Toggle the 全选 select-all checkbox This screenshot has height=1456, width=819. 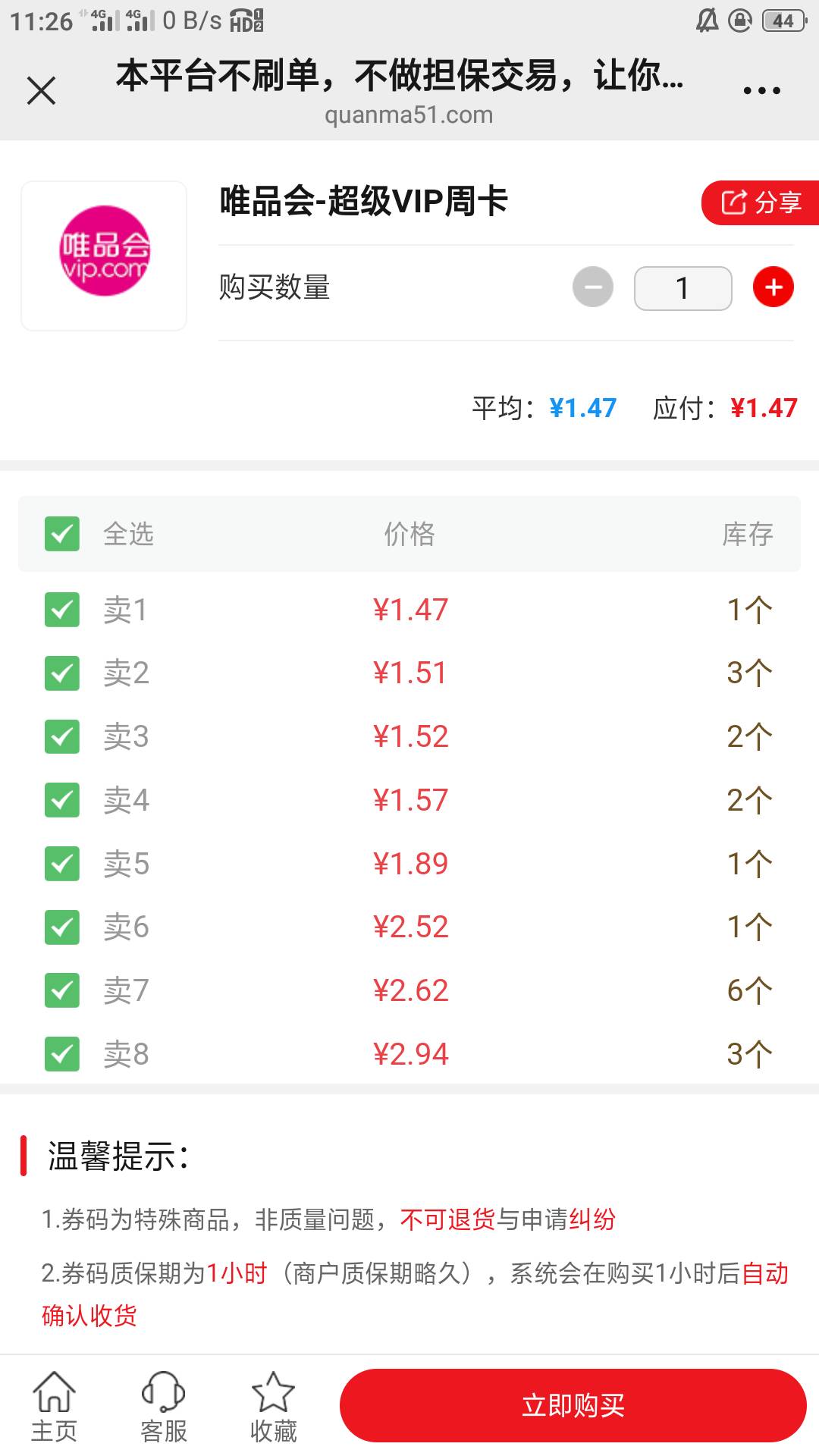coord(62,534)
